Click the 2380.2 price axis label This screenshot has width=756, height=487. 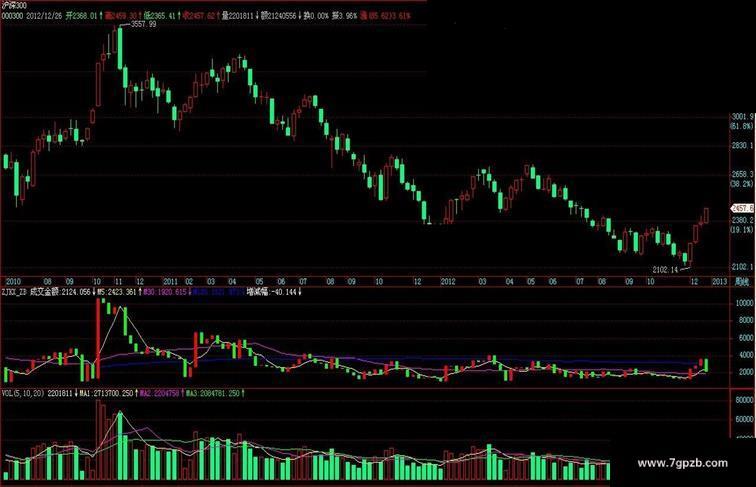tap(742, 220)
